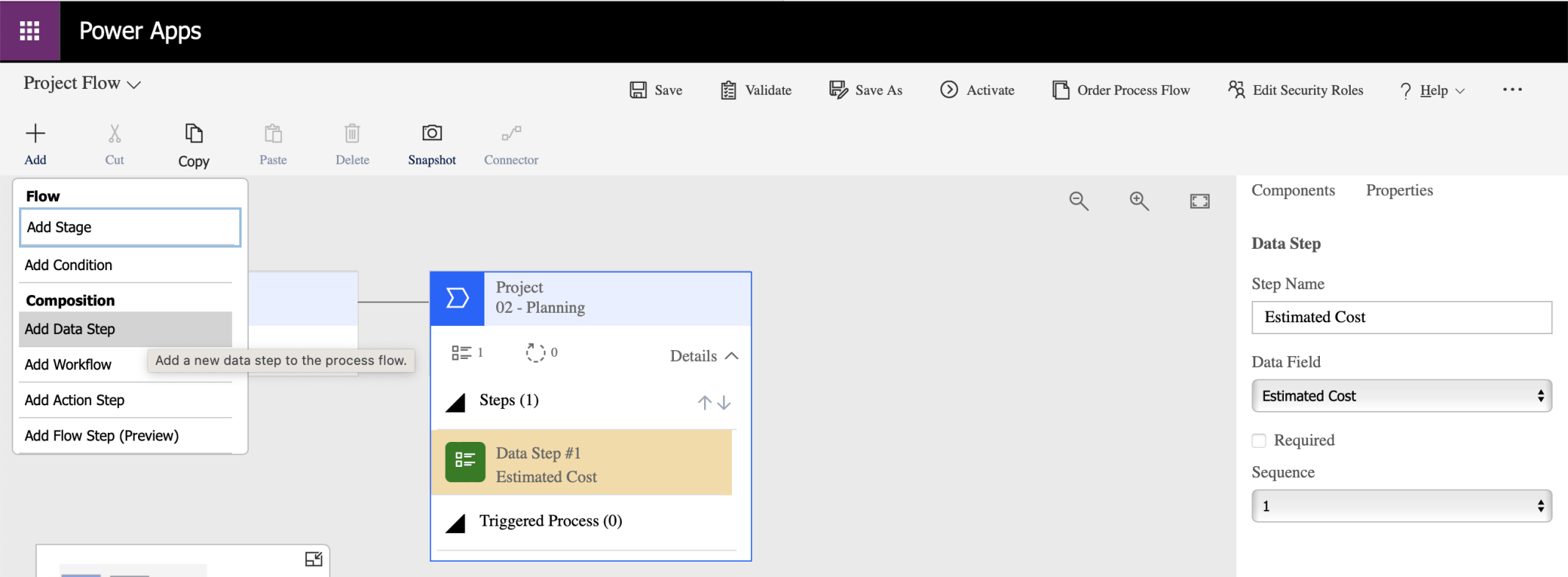Expand the Project Flow name chevron

(134, 85)
